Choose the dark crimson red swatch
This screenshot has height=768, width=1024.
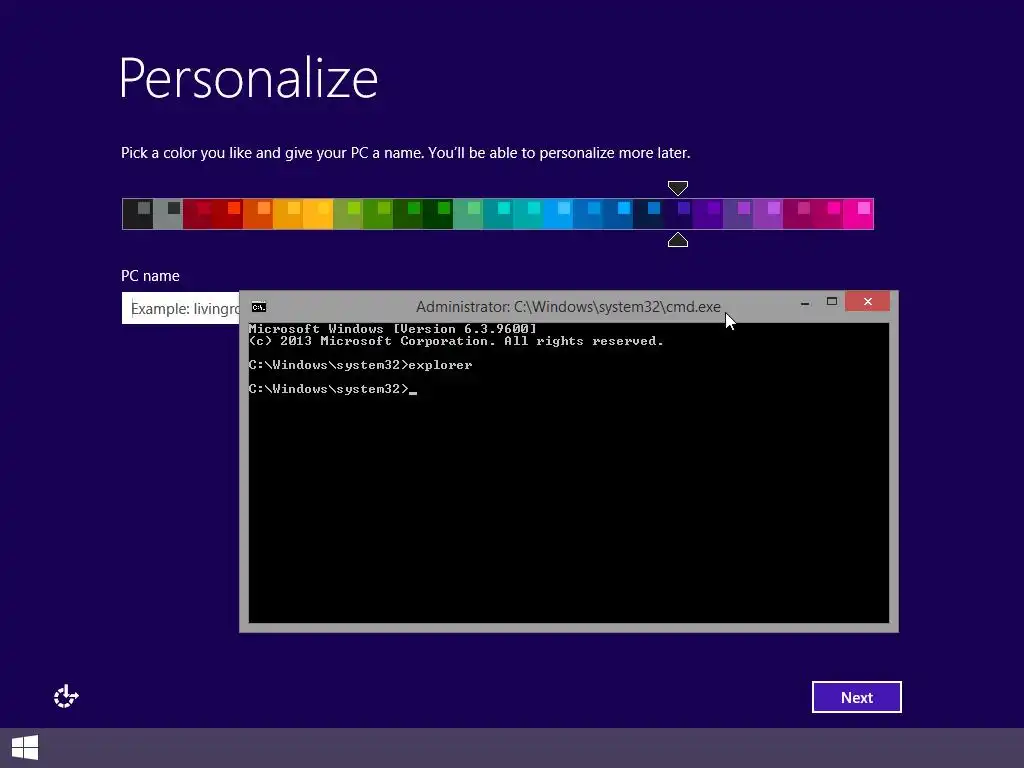(198, 214)
